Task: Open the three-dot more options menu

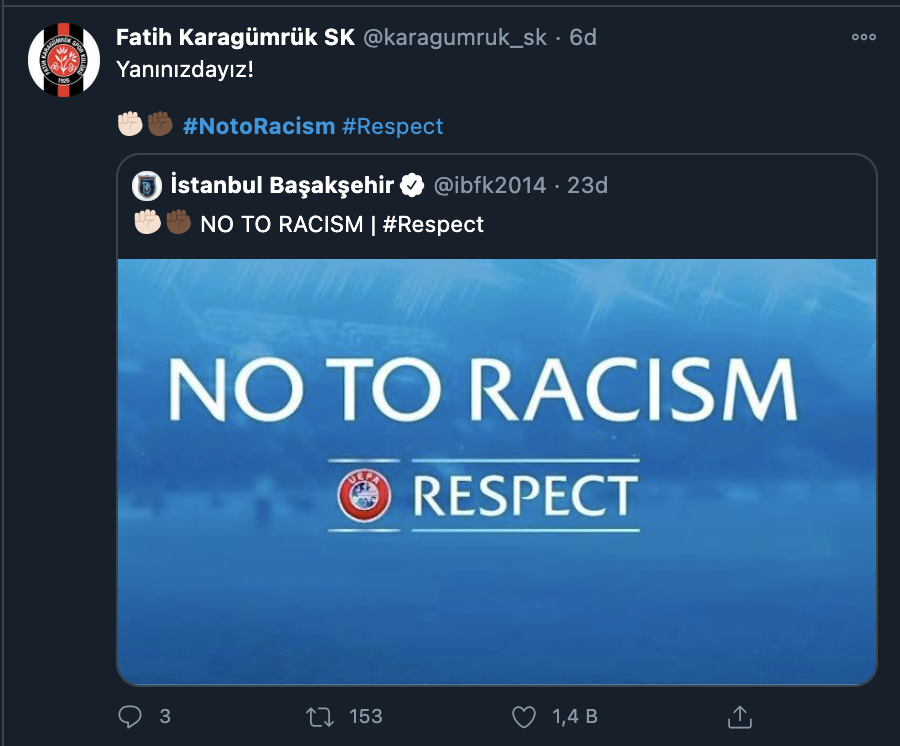Action: (863, 37)
